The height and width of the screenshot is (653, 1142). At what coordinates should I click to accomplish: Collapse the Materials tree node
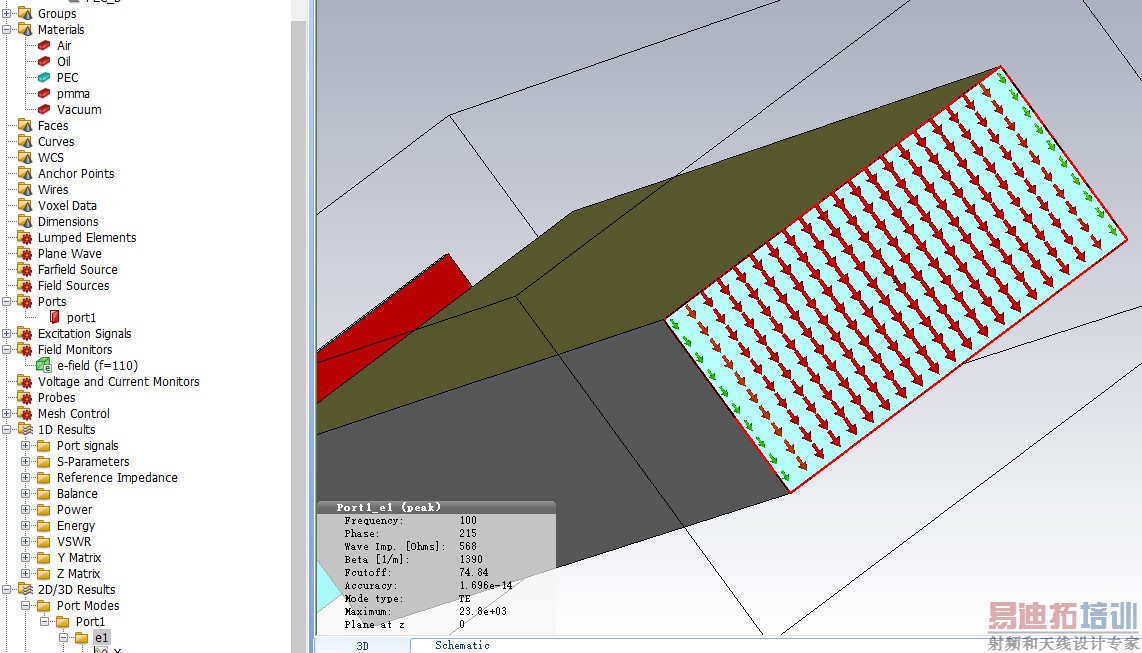coord(7,29)
